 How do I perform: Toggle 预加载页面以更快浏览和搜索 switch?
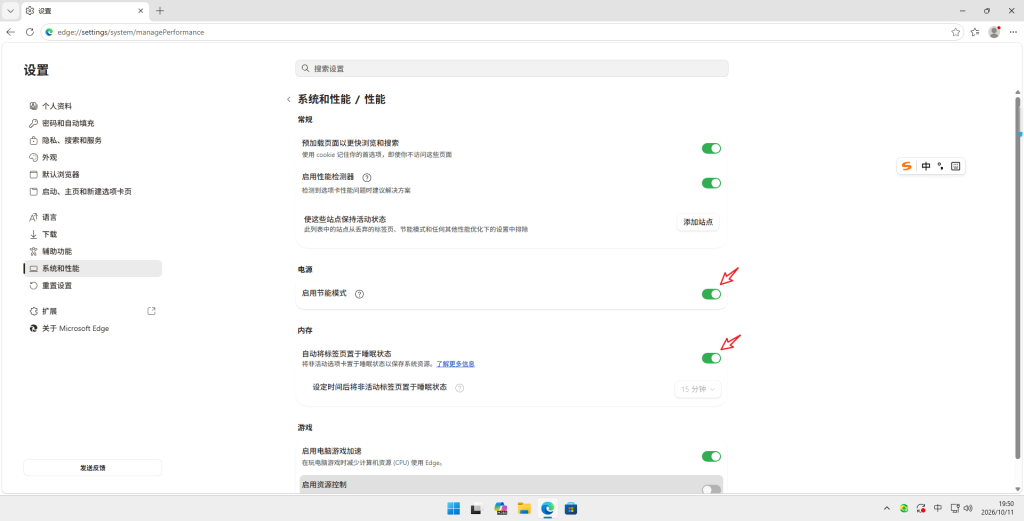711,148
